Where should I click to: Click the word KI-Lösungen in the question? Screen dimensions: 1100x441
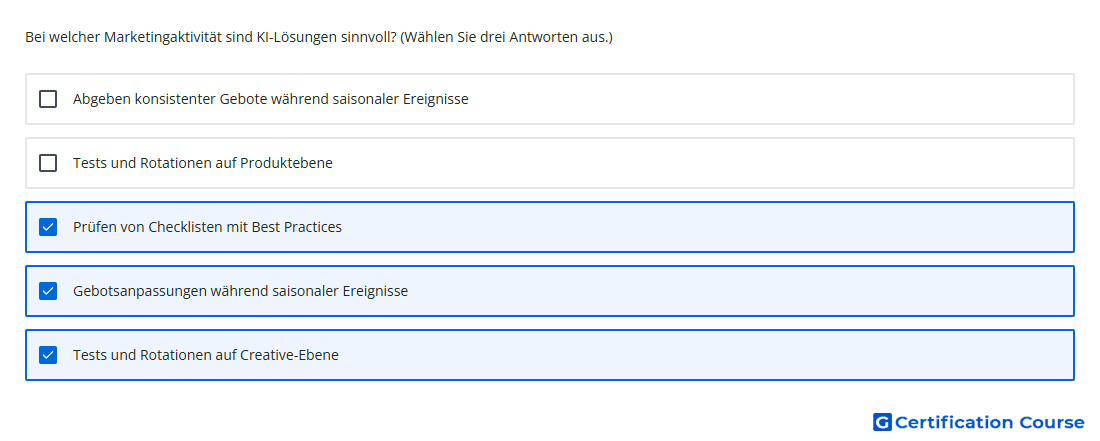pyautogui.click(x=283, y=36)
